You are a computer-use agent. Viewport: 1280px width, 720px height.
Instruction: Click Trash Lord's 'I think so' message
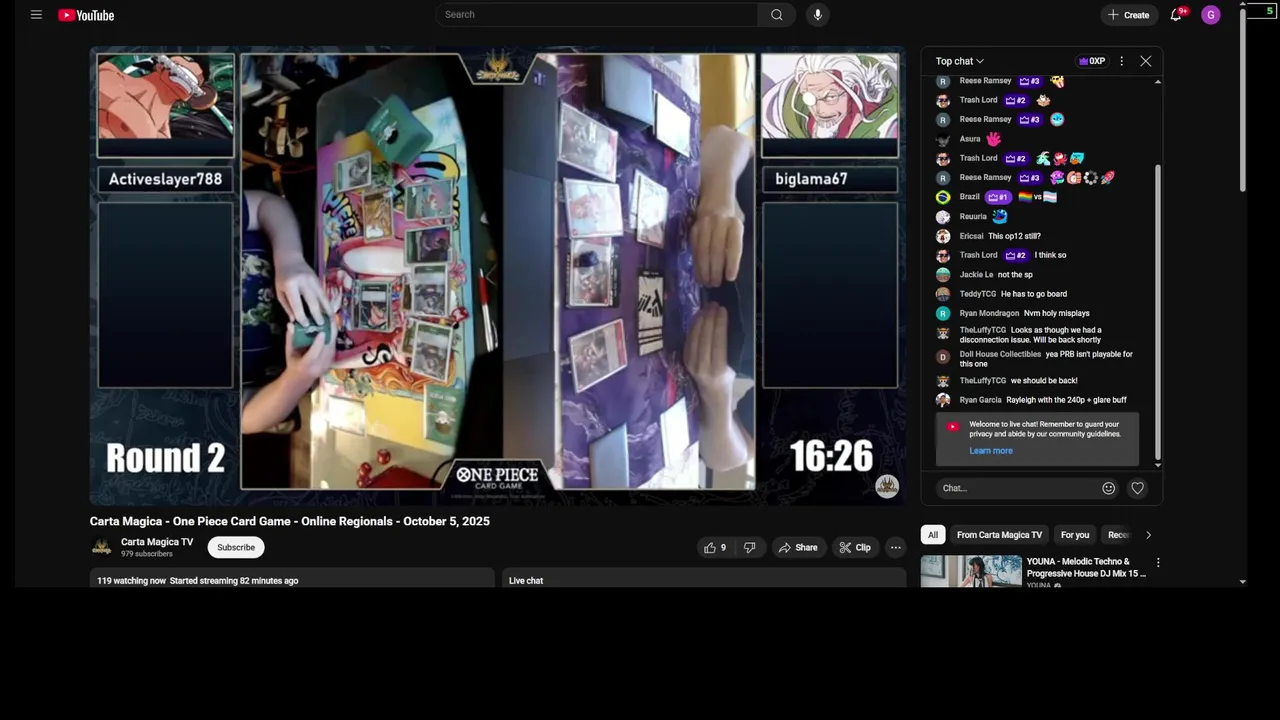[1050, 255]
